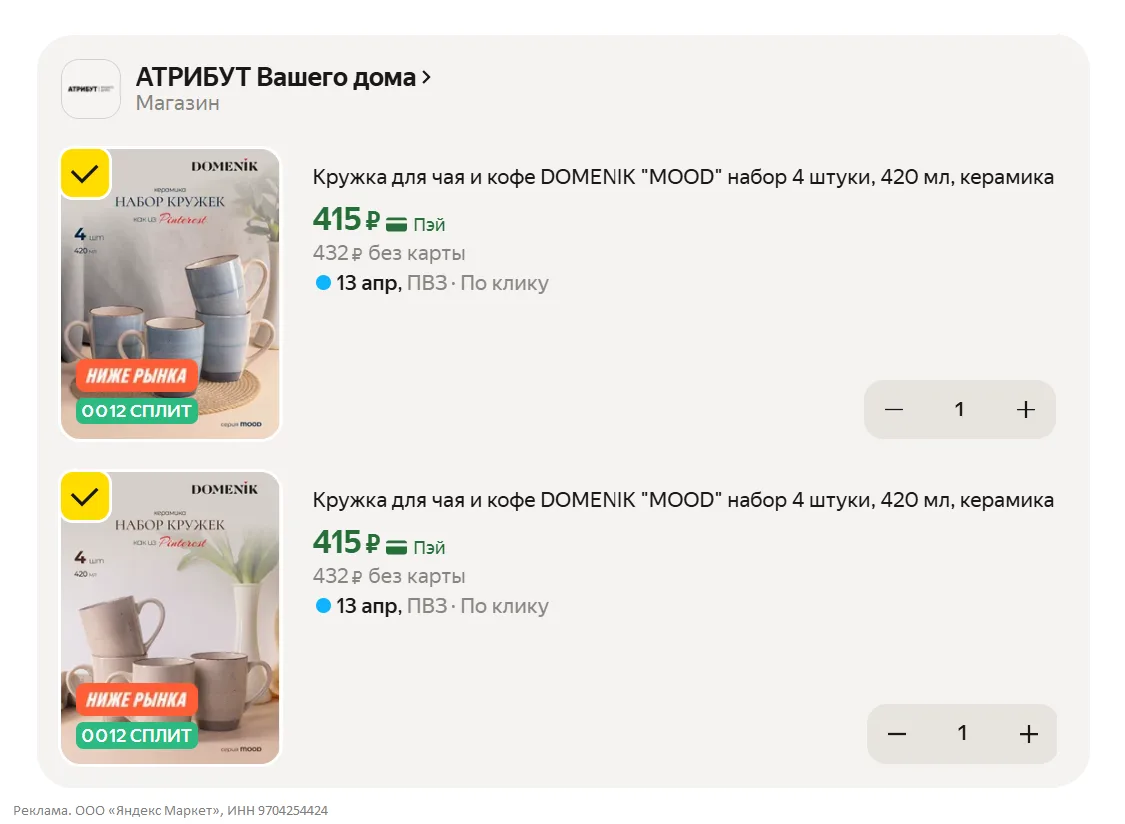Click the blue delivery dot on first item

323,283
